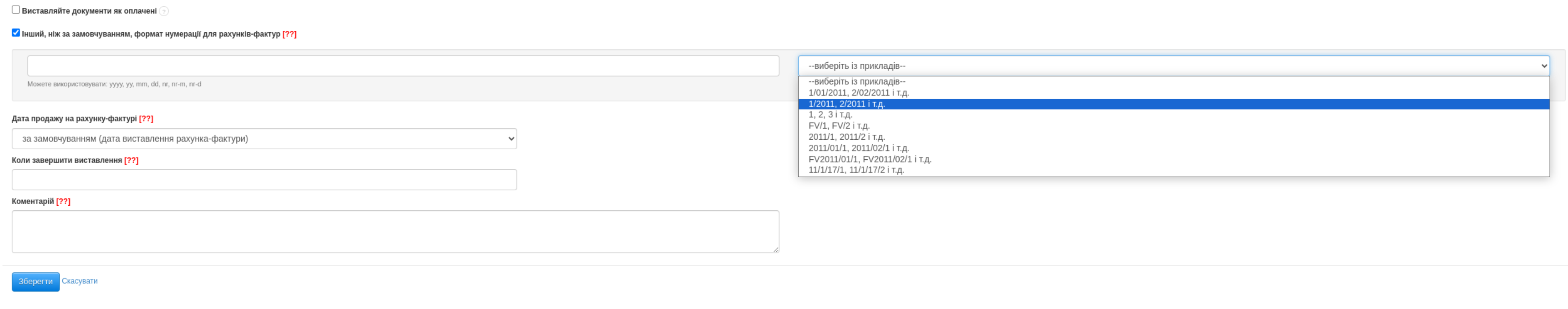Screen dimensions: 1568x309
Task: Click the 'Скасувати' cancel link
Action: pos(80,281)
